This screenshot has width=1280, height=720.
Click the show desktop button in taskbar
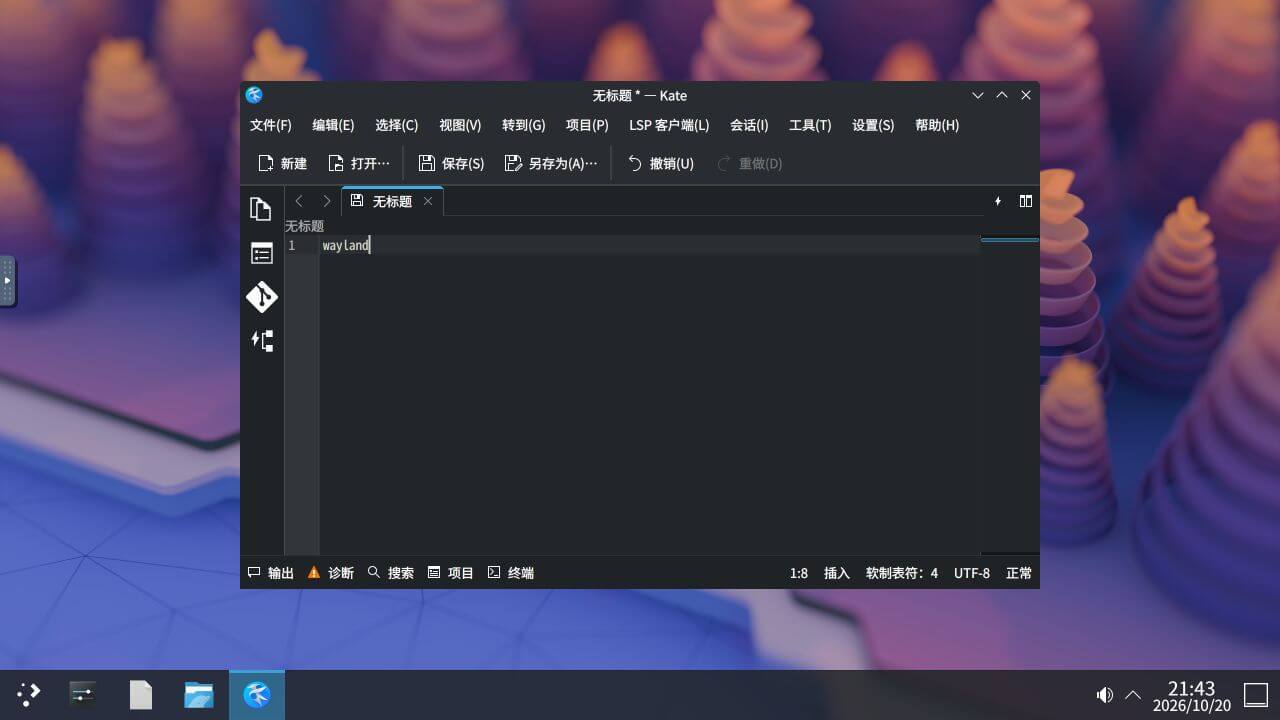coord(1255,694)
